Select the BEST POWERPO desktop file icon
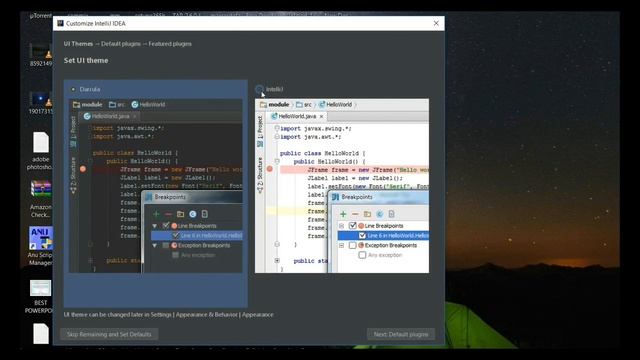 40,297
